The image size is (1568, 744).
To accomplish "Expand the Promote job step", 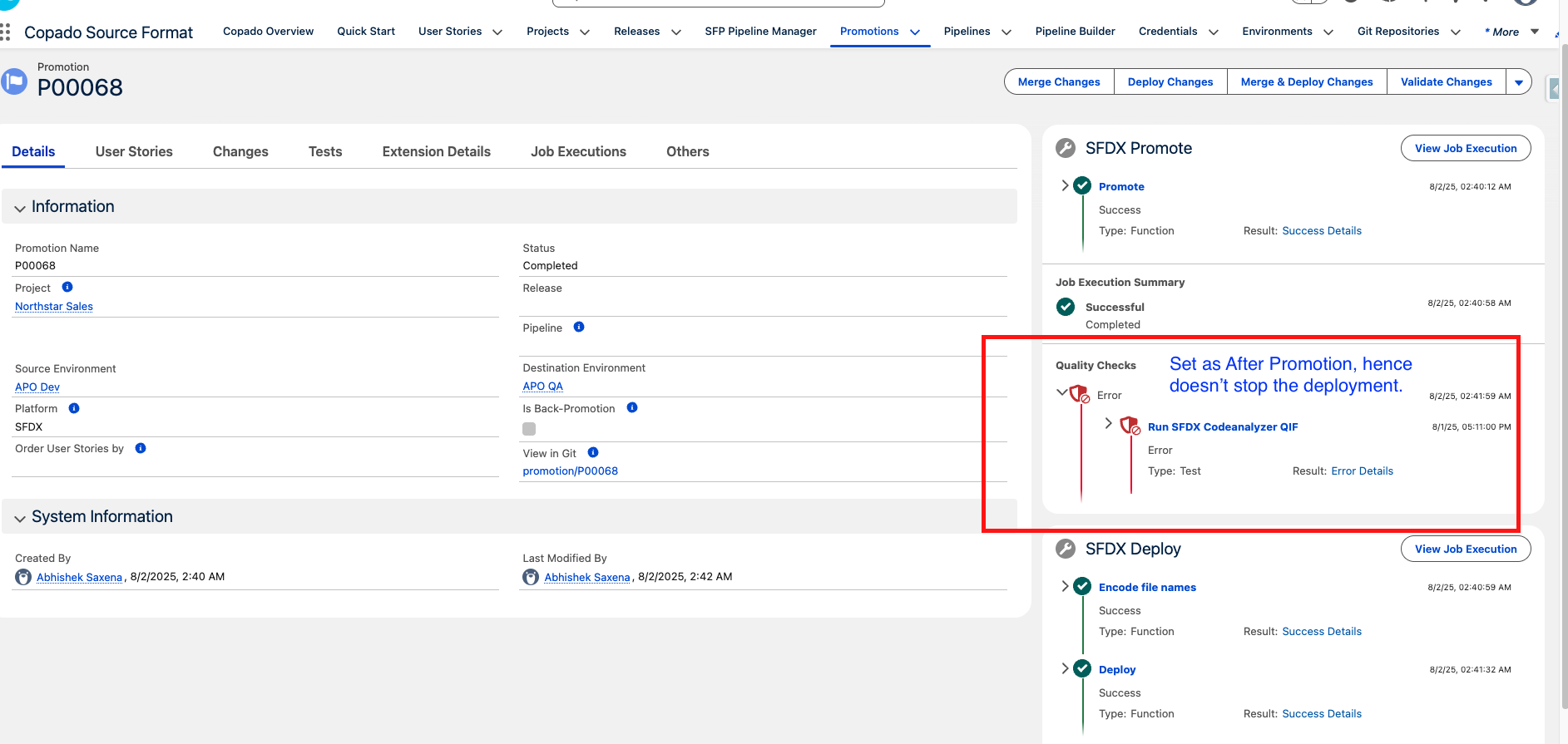I will point(1065,185).
